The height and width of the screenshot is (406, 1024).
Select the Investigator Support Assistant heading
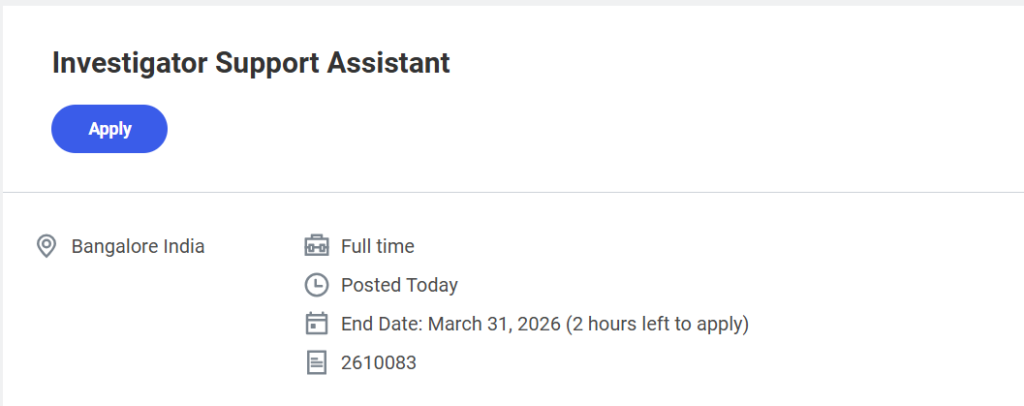[251, 63]
